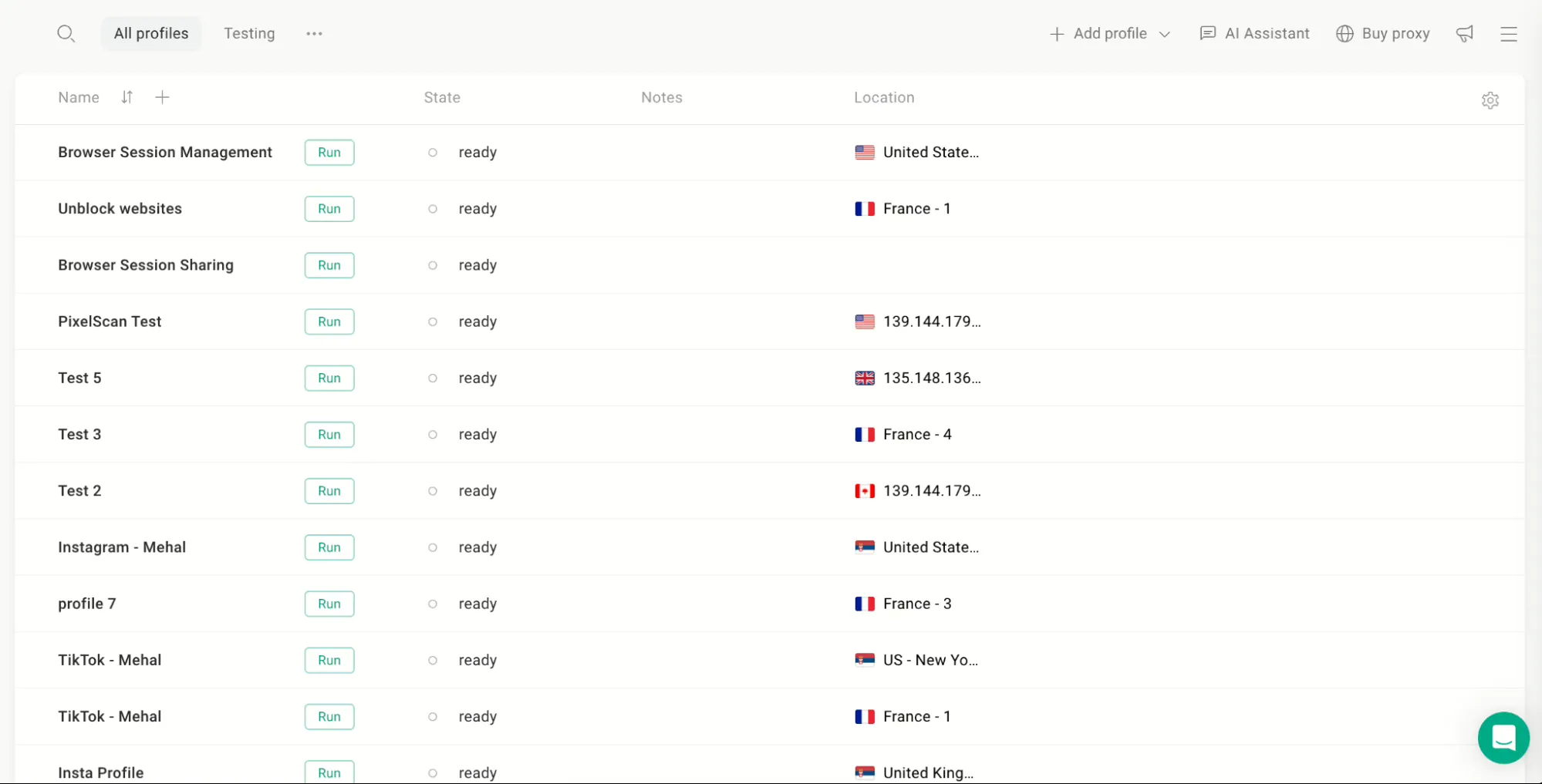Run the Insta Profile profile

point(329,772)
